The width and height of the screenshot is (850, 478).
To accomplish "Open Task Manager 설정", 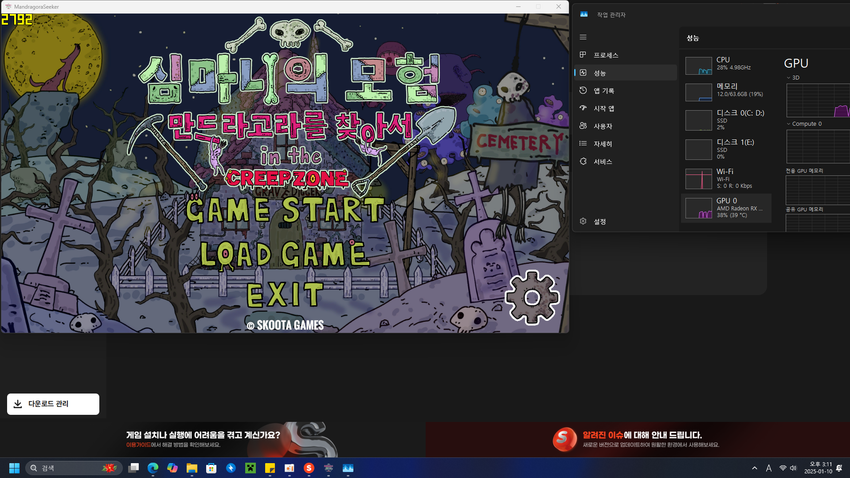I will (x=626, y=222).
